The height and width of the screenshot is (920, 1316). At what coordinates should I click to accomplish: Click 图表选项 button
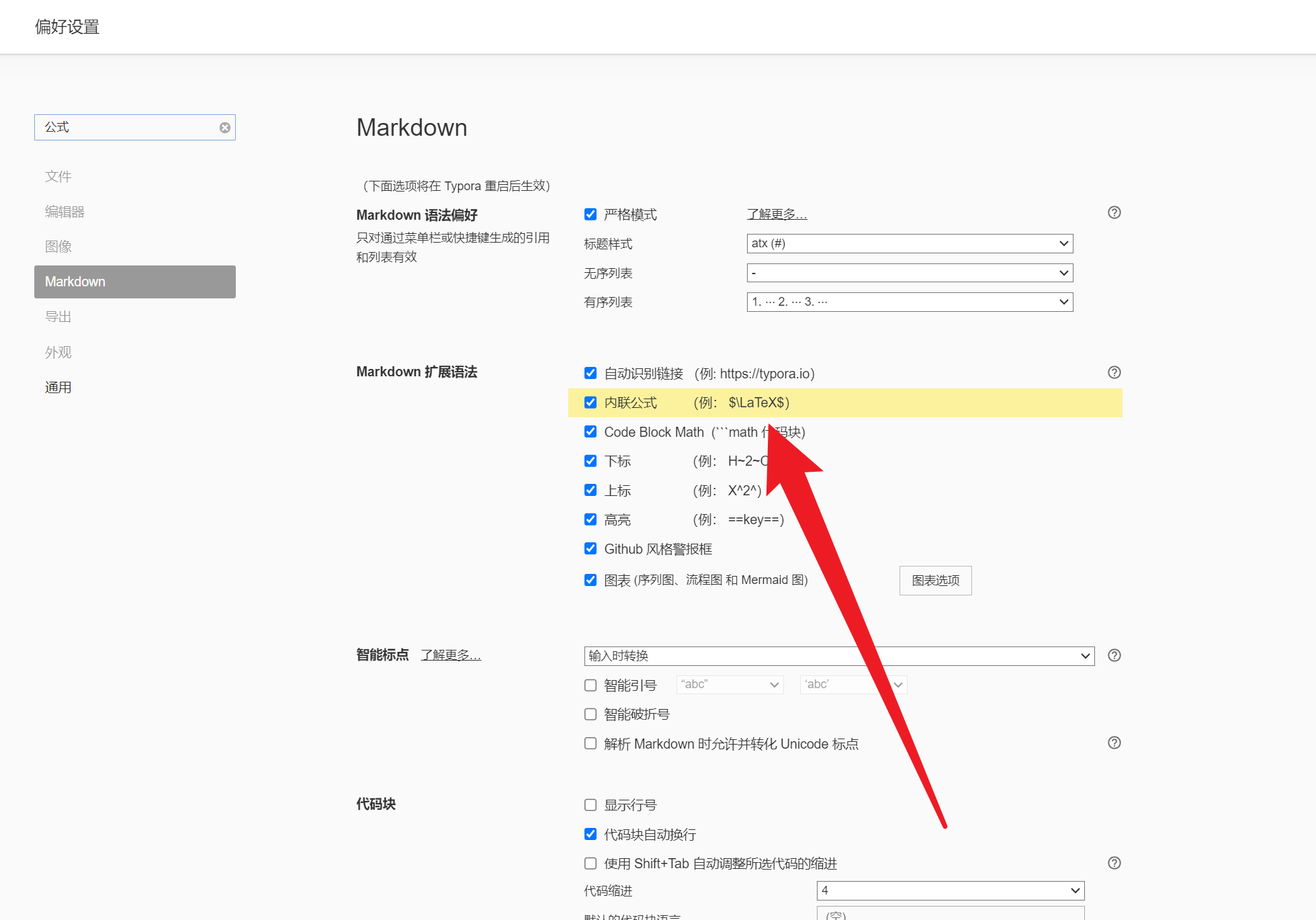point(935,581)
